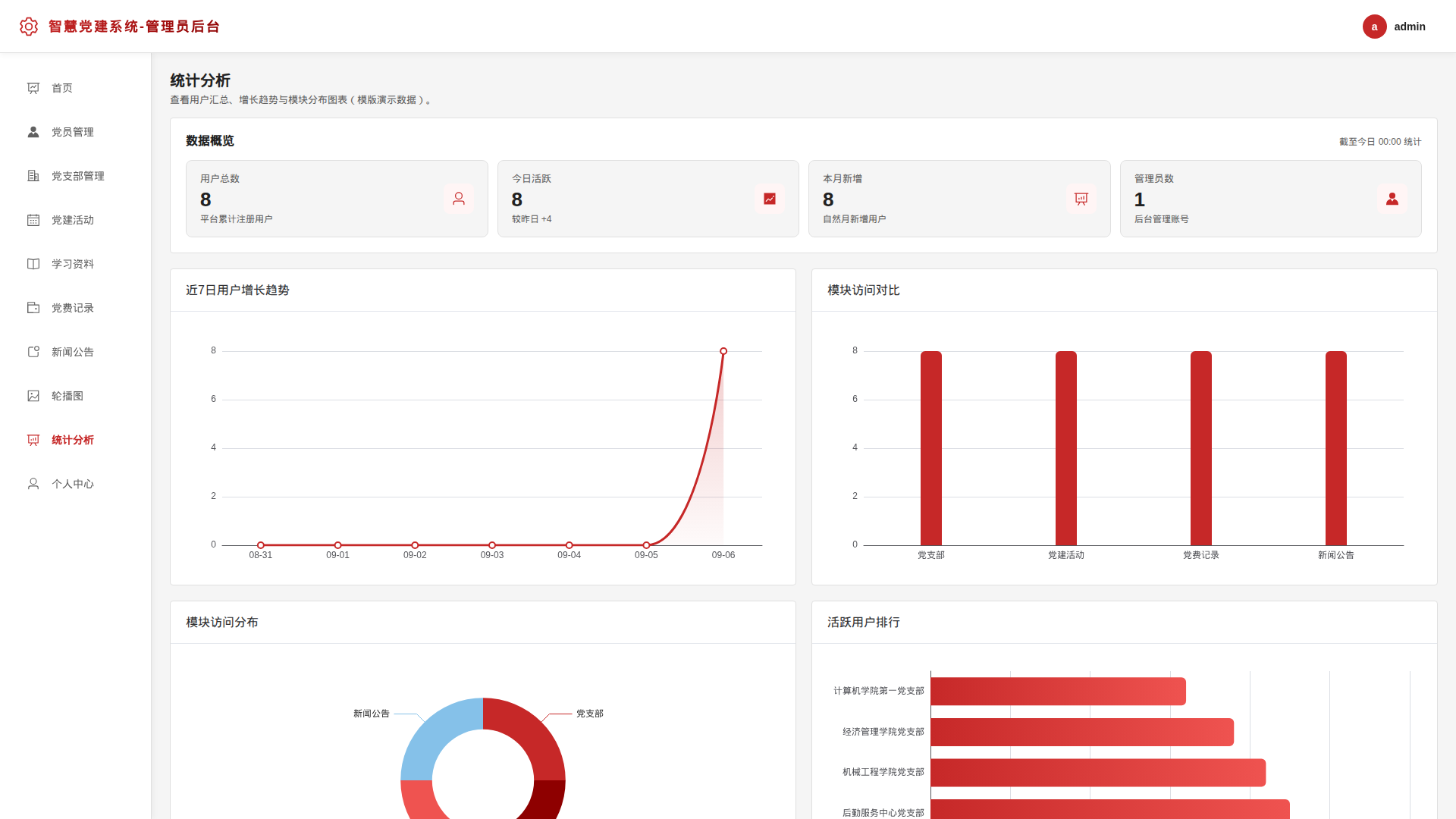Navigate to 党建活动 page
Viewport: 1456px width, 819px height.
76,220
